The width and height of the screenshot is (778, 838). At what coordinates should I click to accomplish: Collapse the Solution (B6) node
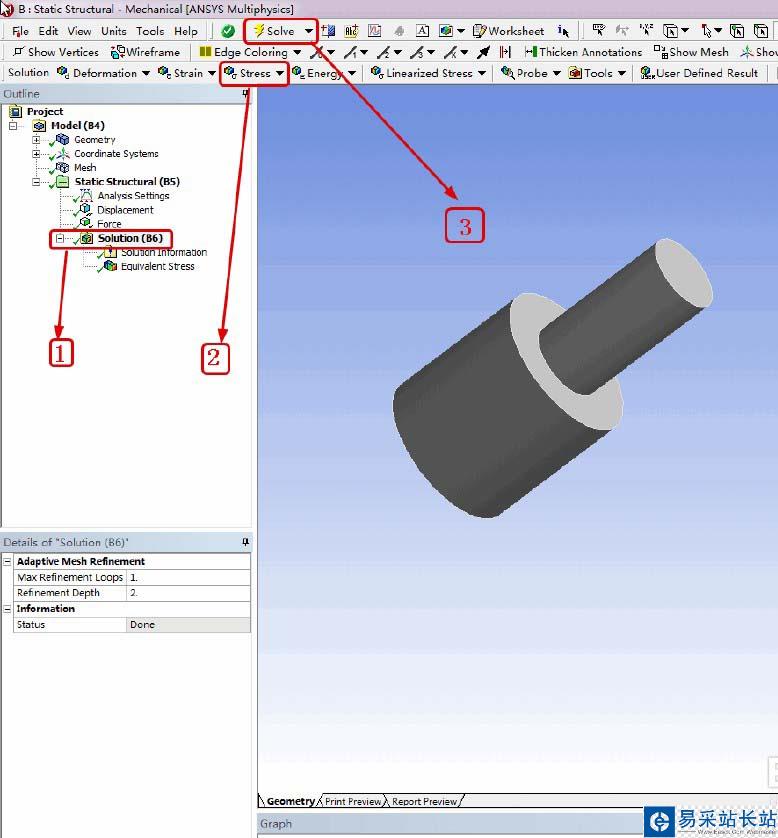(x=60, y=238)
